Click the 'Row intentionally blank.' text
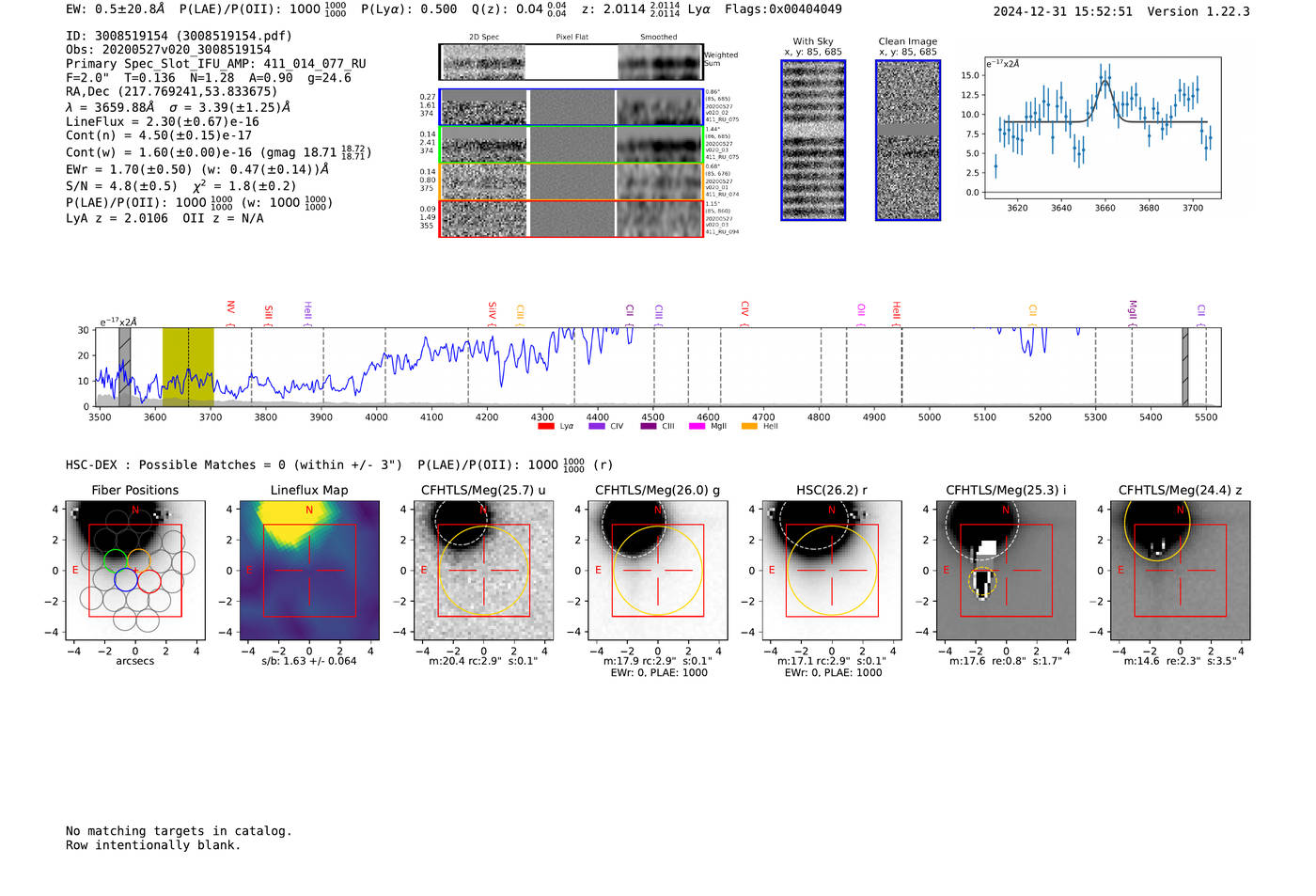 pos(153,845)
